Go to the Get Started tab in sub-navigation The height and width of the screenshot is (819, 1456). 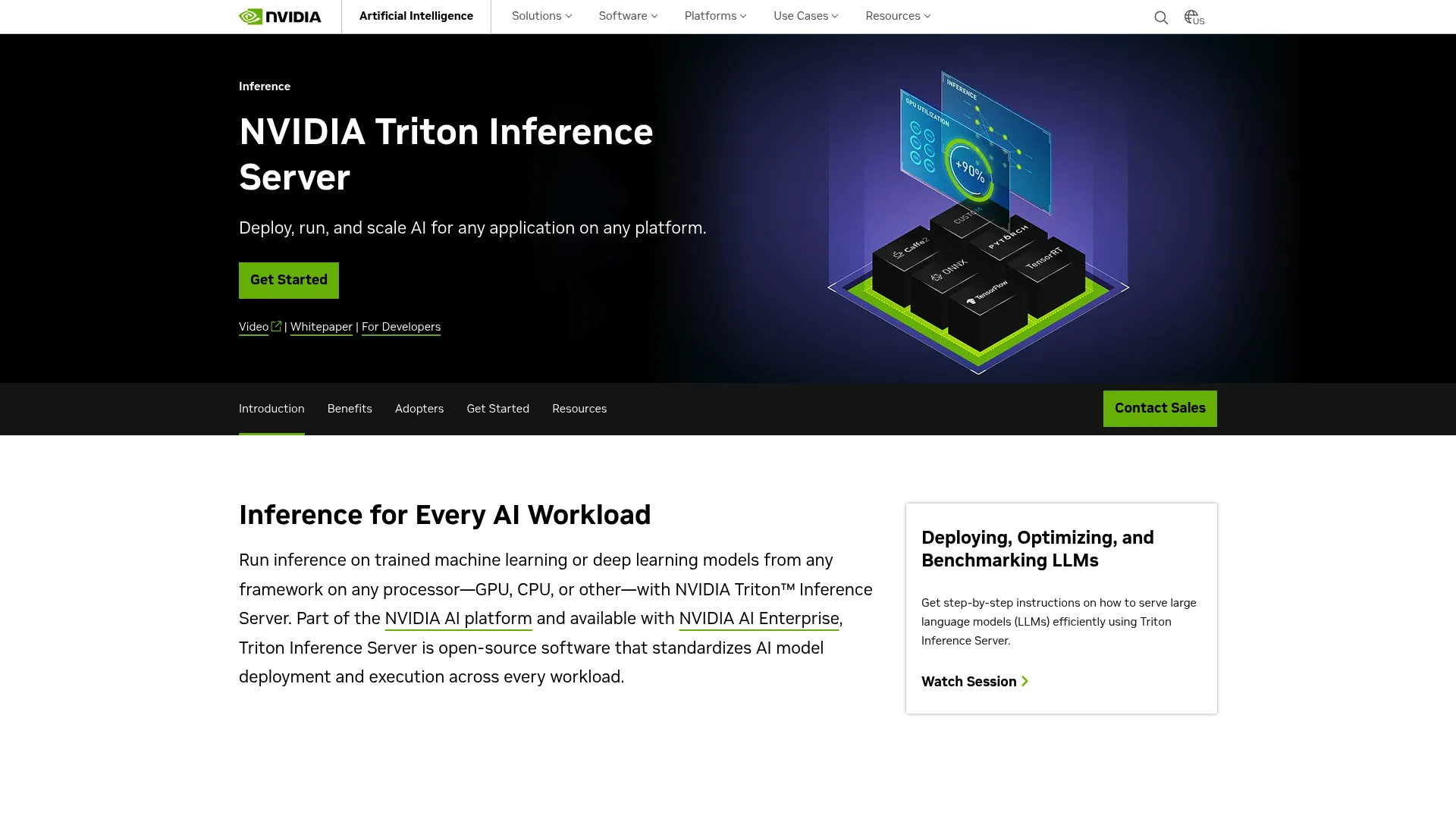tap(498, 409)
